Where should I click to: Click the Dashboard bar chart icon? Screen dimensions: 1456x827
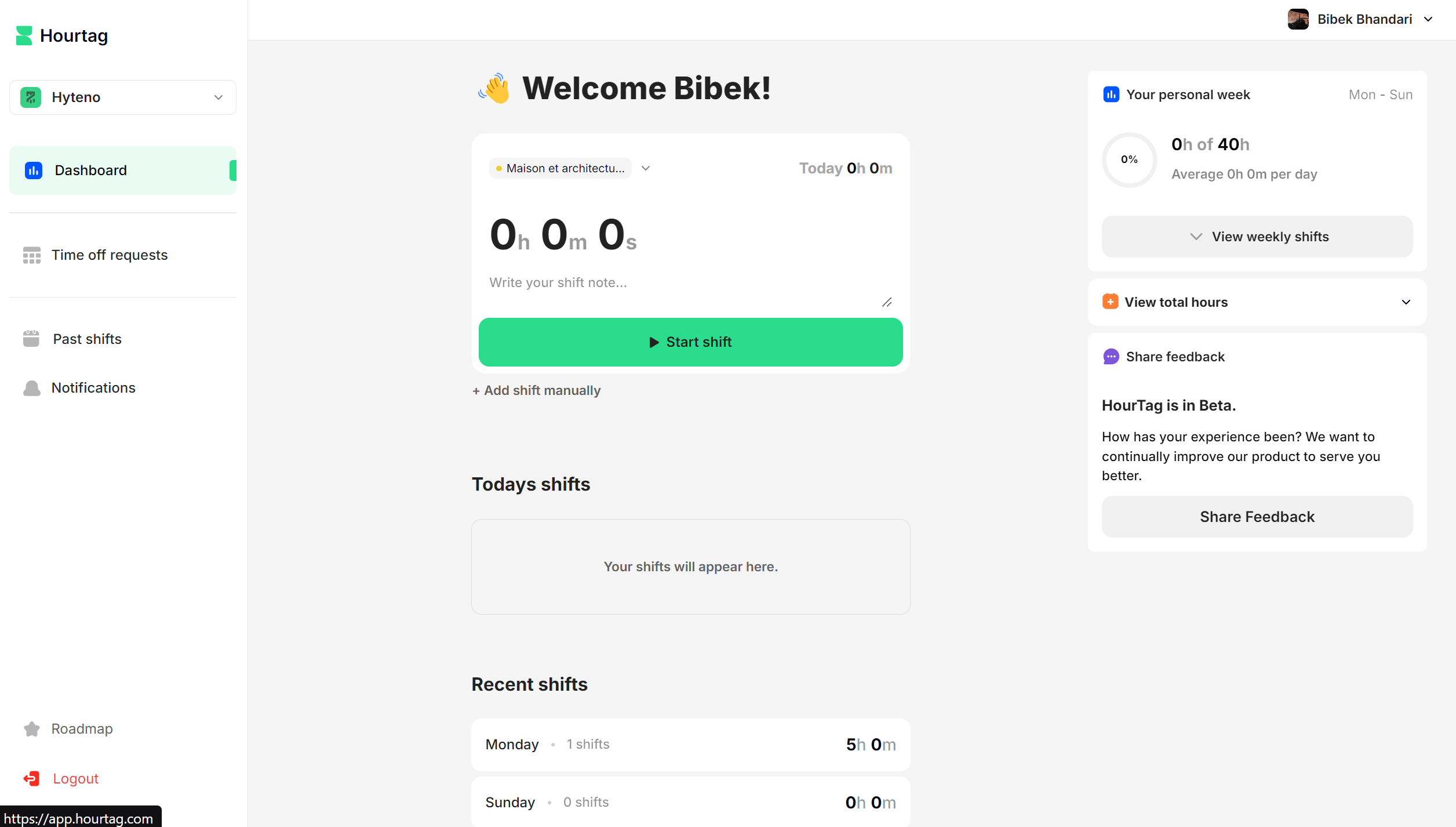(x=34, y=171)
